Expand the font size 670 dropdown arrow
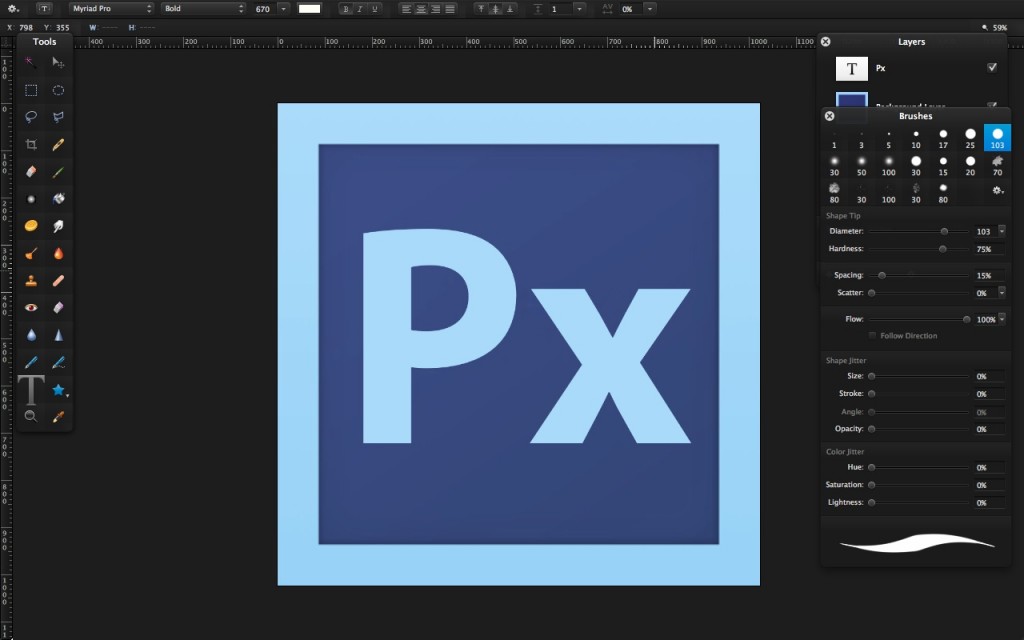Image resolution: width=1024 pixels, height=640 pixels. tap(283, 8)
